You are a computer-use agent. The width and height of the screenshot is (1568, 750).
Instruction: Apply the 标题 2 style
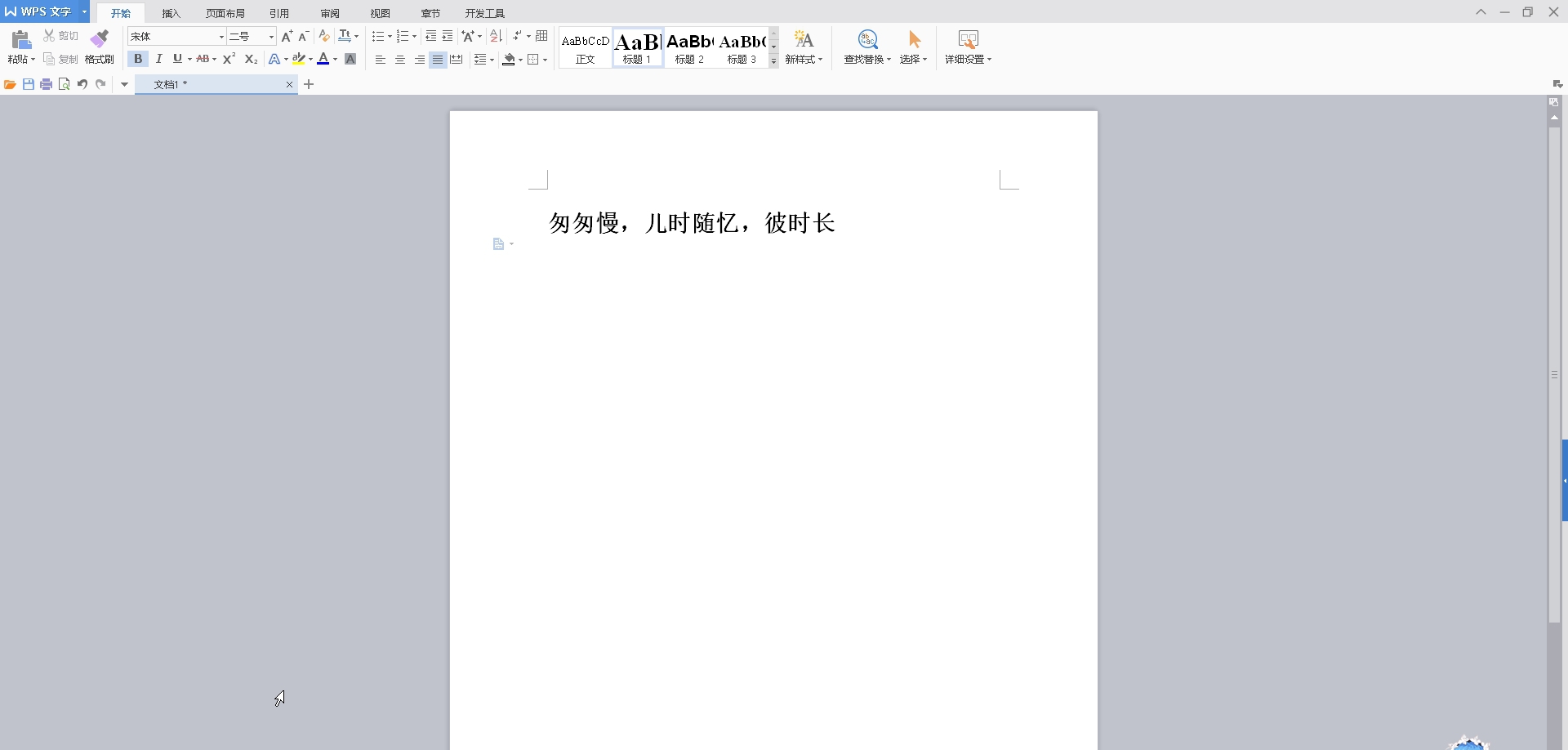coord(690,47)
